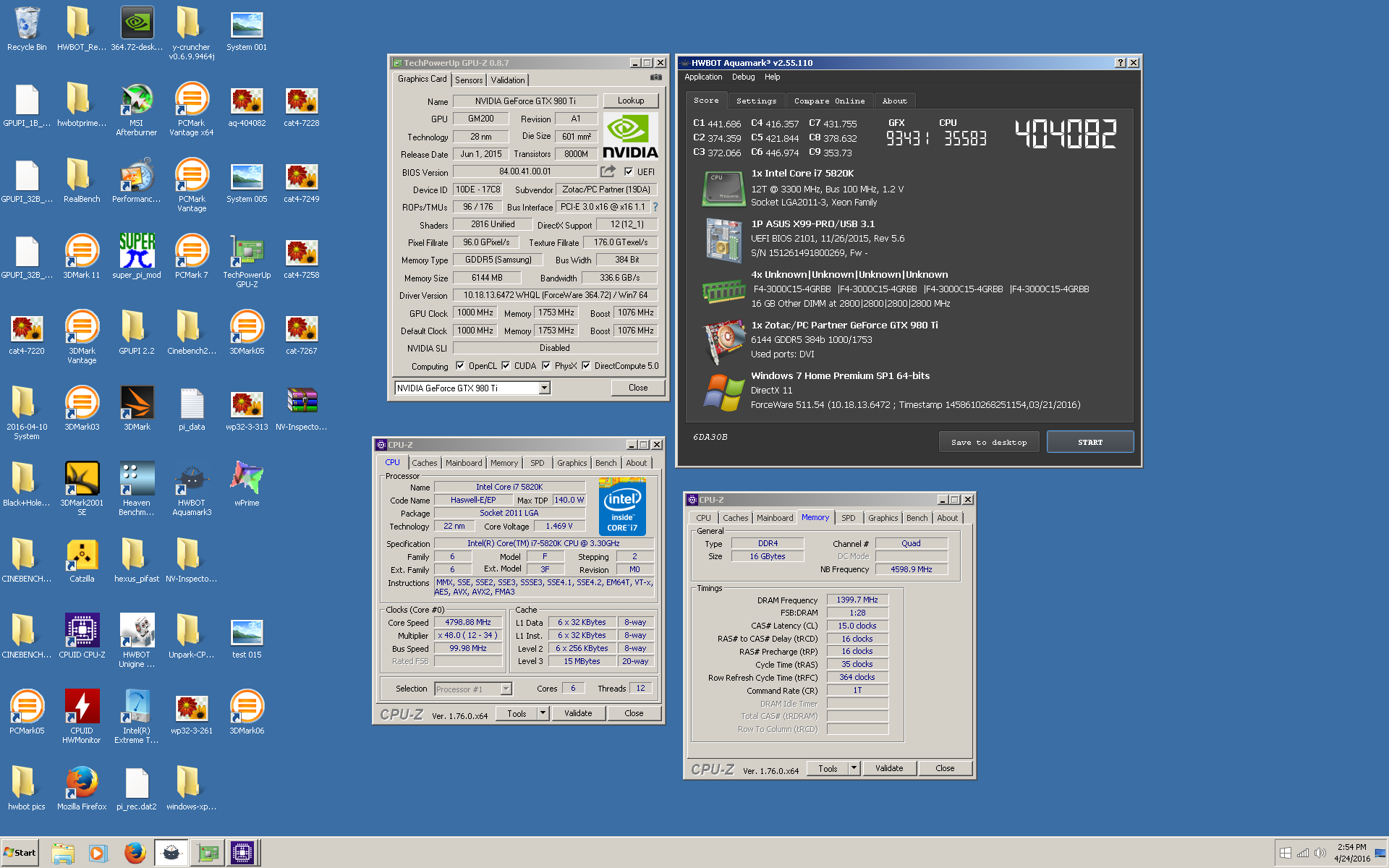Open the MSI Afterburner desktop shortcut
Viewport: 1389px width, 868px height.
[136, 109]
